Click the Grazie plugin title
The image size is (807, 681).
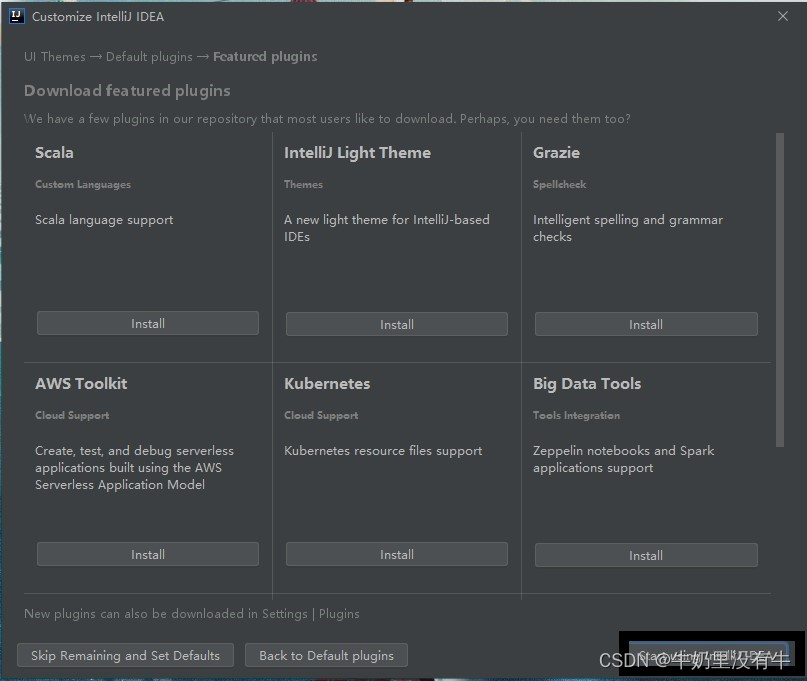(556, 153)
